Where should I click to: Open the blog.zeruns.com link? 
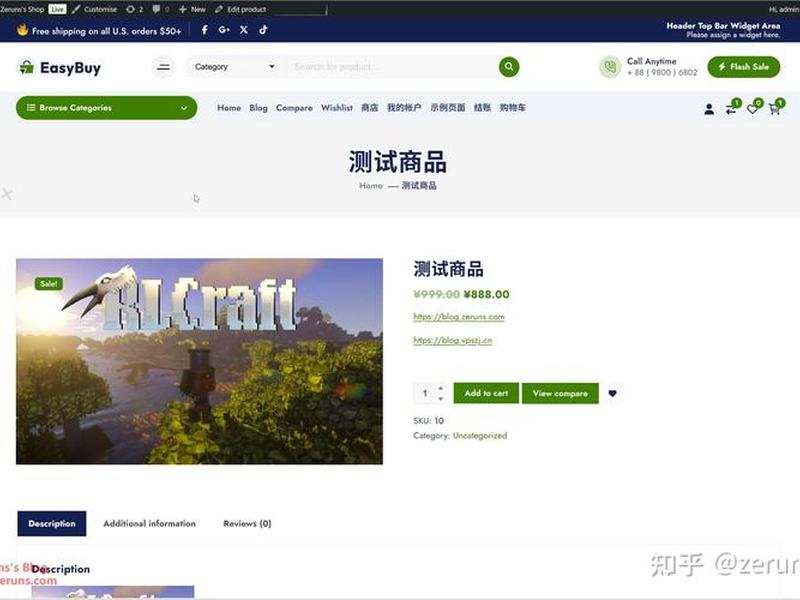[459, 317]
